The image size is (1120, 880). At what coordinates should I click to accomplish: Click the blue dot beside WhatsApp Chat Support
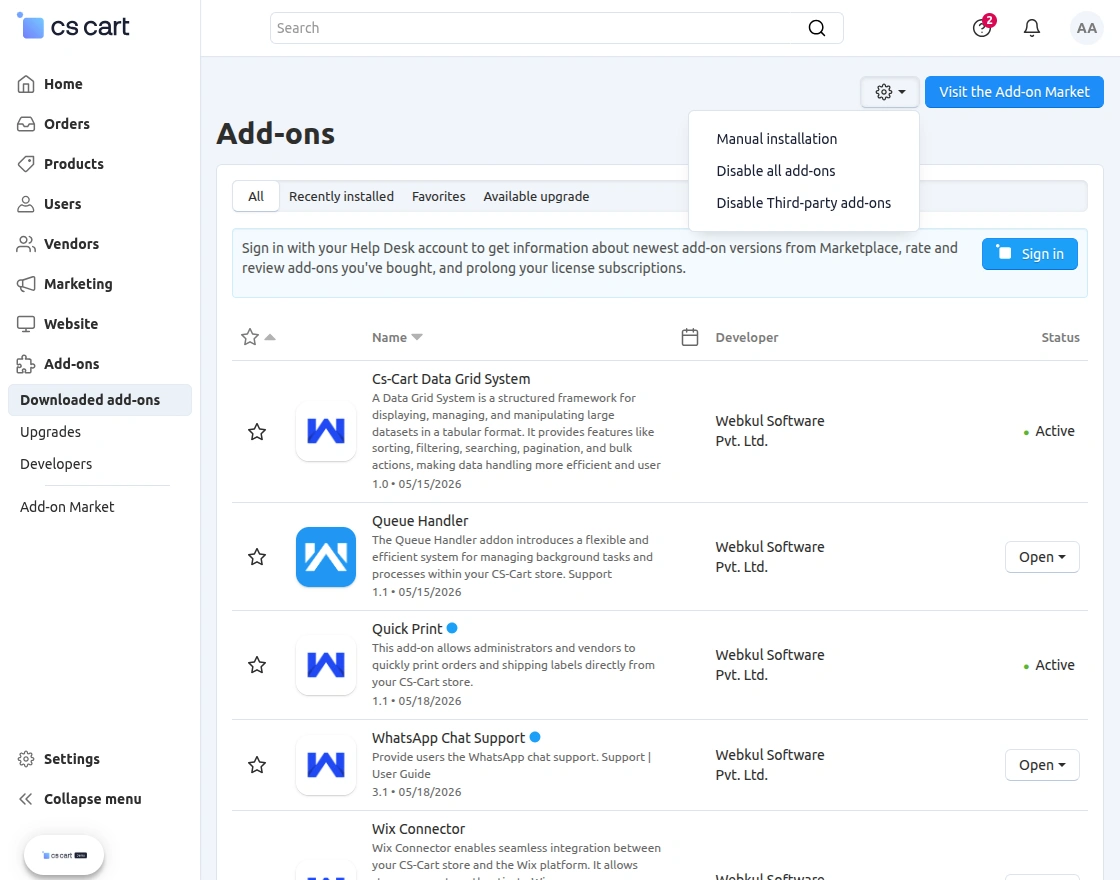click(535, 736)
